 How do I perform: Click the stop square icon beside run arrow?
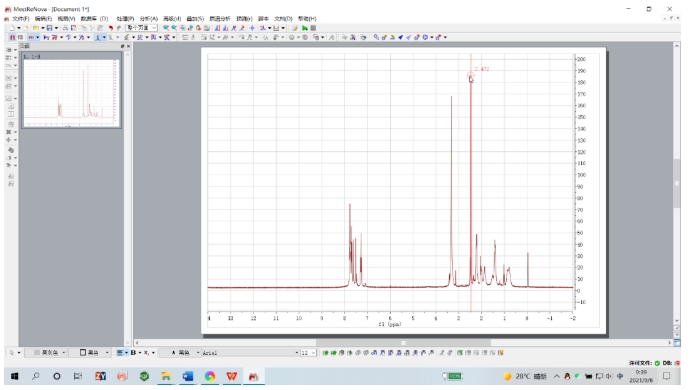pyautogui.click(x=313, y=28)
